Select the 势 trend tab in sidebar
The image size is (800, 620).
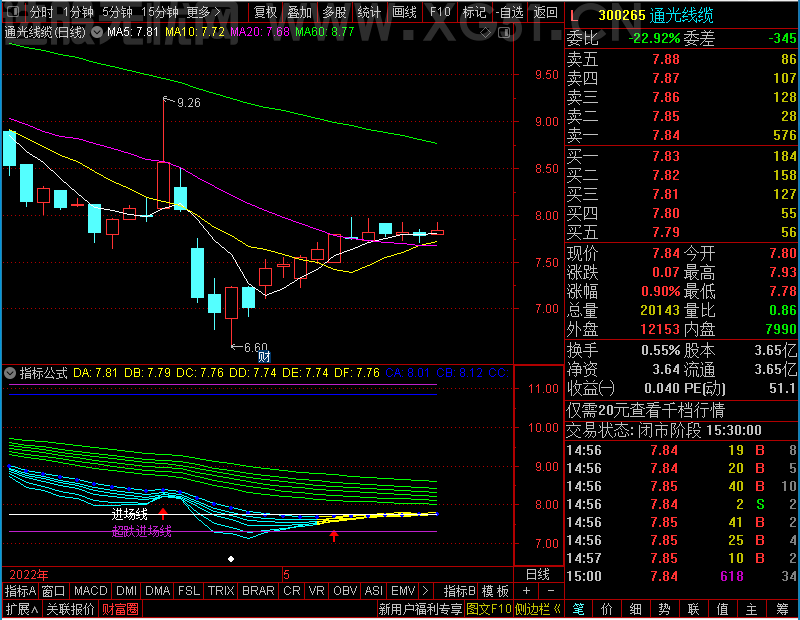click(664, 609)
